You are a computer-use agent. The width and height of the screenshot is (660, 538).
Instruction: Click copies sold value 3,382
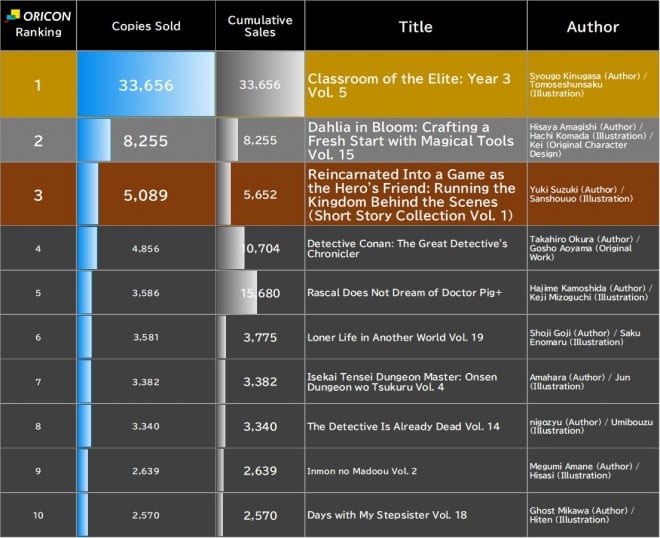coord(146,382)
